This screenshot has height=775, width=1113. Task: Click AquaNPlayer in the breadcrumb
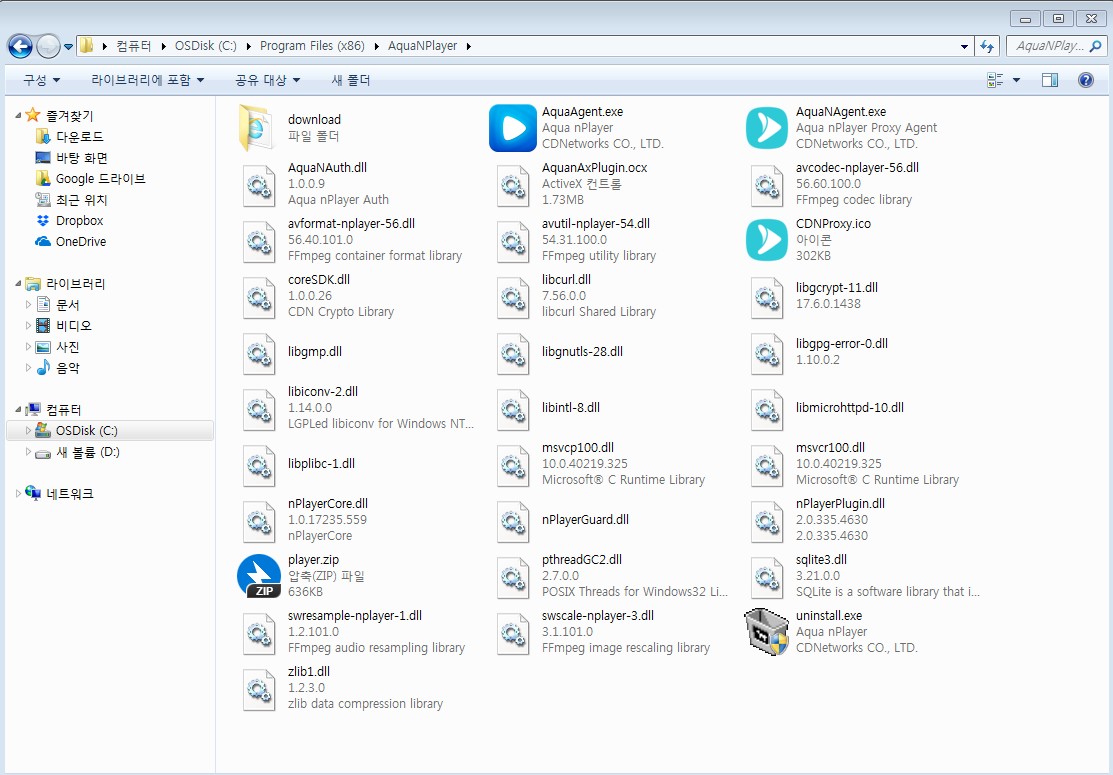[x=422, y=46]
